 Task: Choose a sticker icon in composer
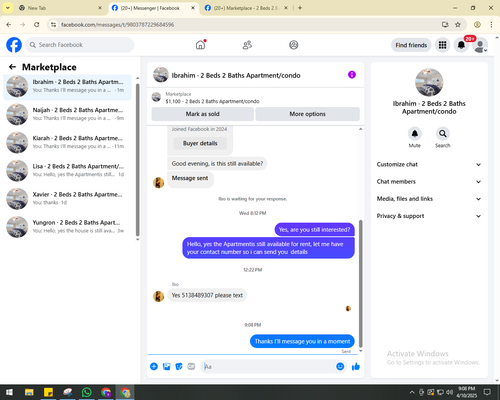pyautogui.click(x=179, y=367)
